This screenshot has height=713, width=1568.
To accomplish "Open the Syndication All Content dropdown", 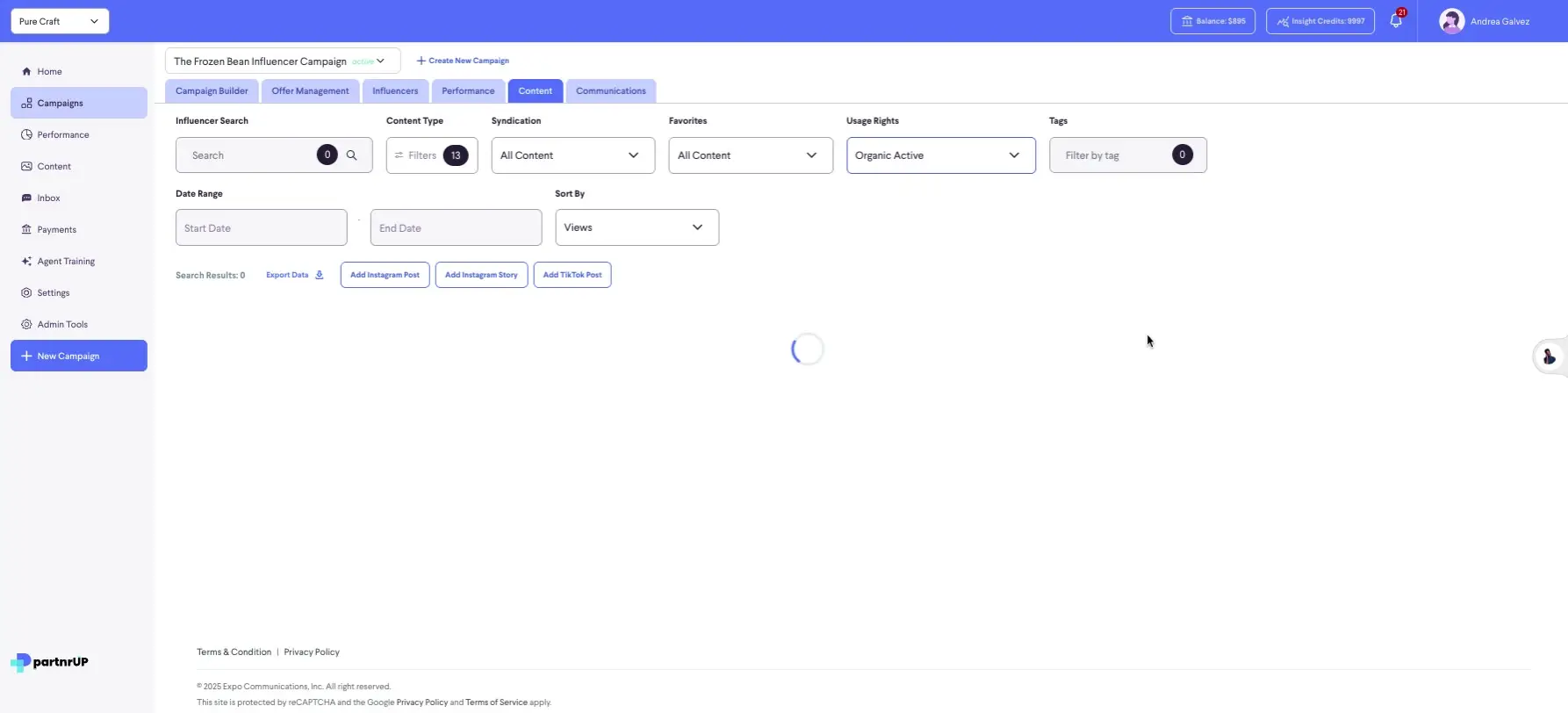I will (x=572, y=155).
